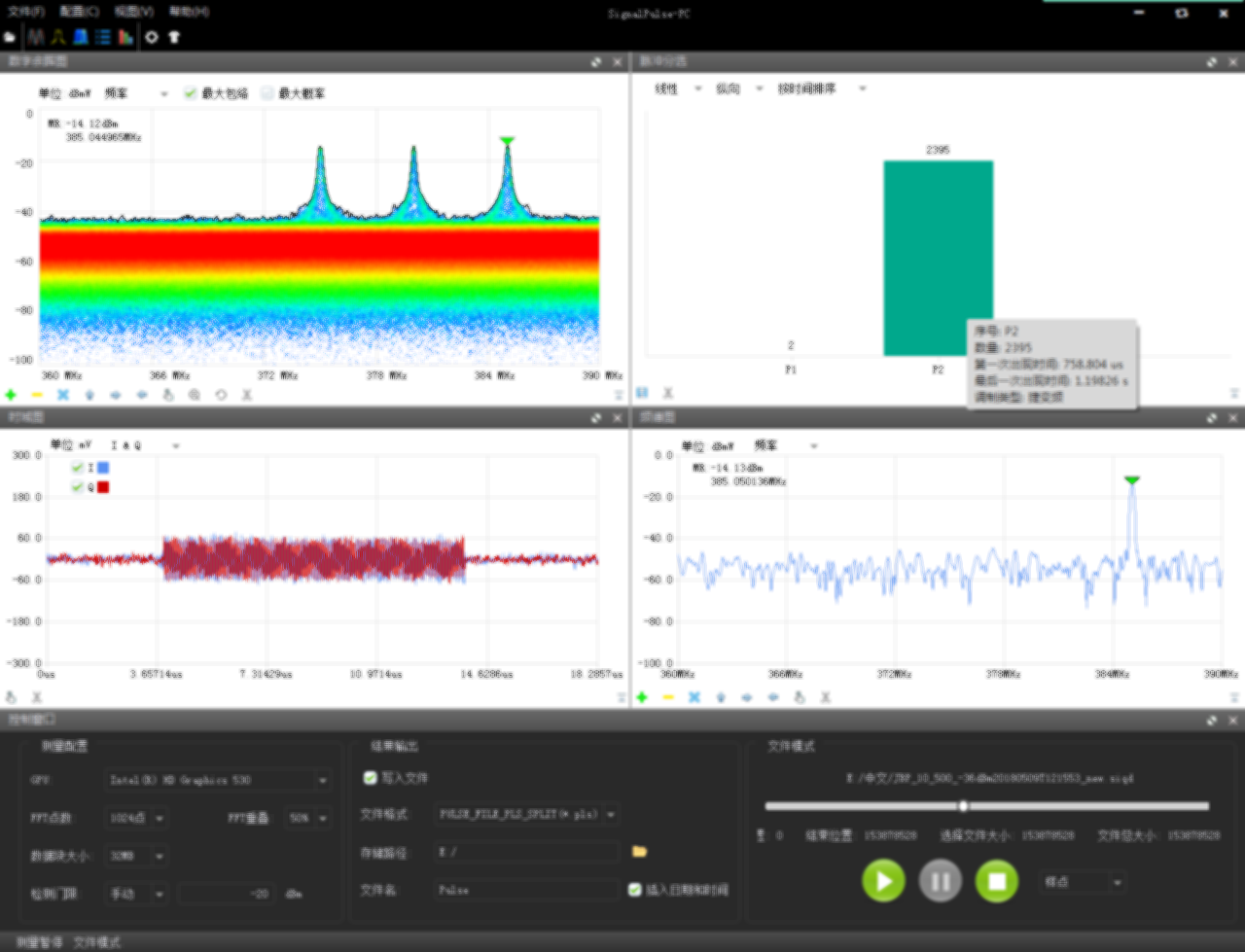Open the 按时间排序 sort dropdown
The width and height of the screenshot is (1245, 952).
point(822,88)
